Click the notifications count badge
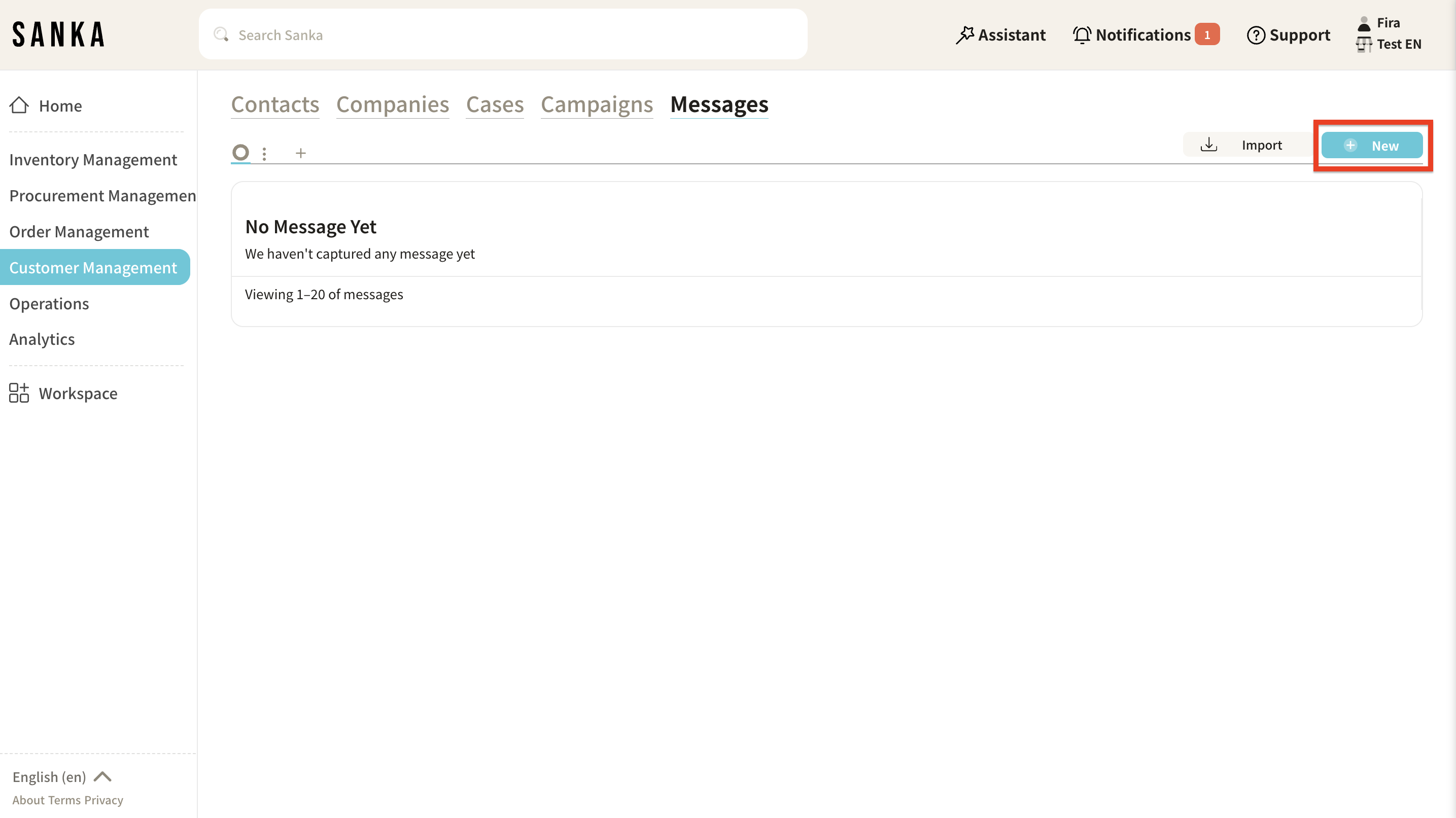 [1206, 35]
